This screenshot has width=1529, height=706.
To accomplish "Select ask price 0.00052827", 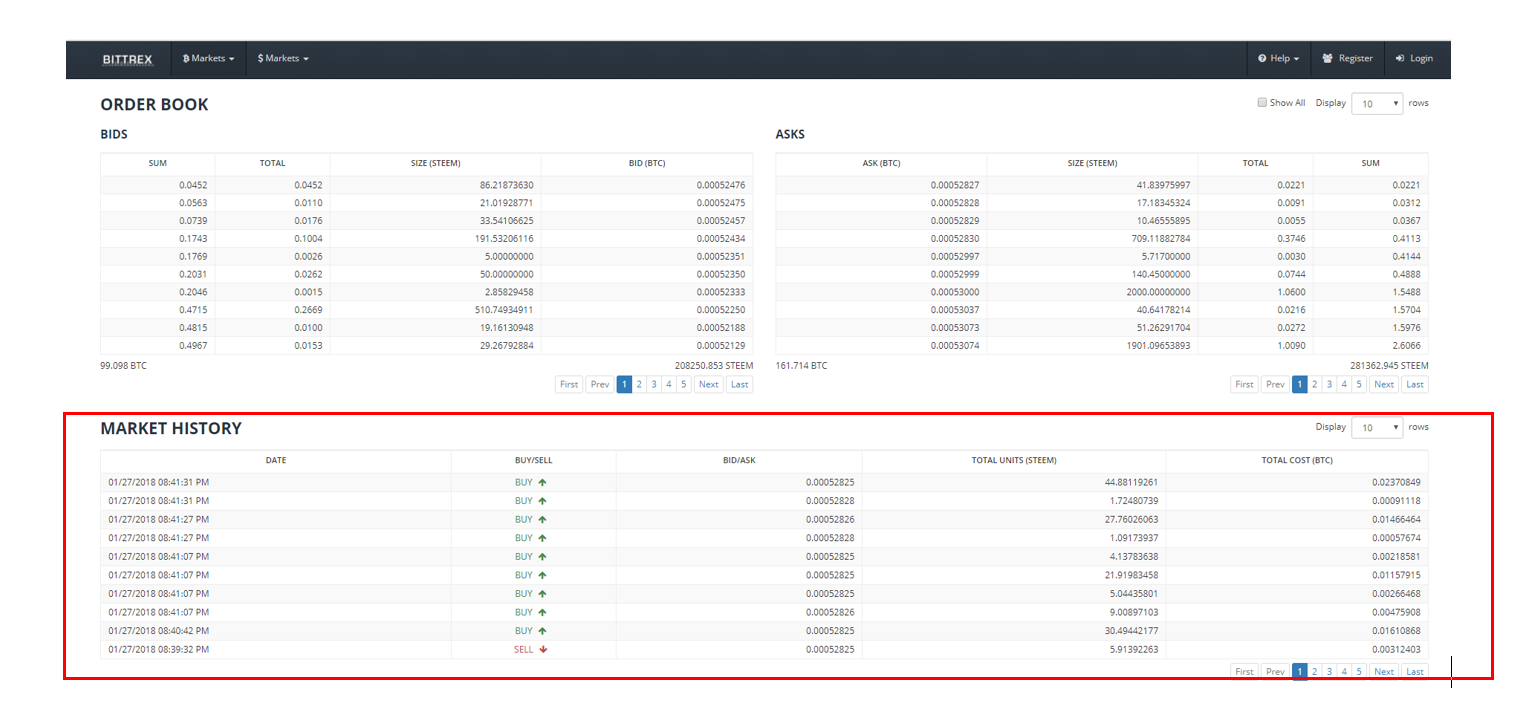I will click(x=955, y=184).
